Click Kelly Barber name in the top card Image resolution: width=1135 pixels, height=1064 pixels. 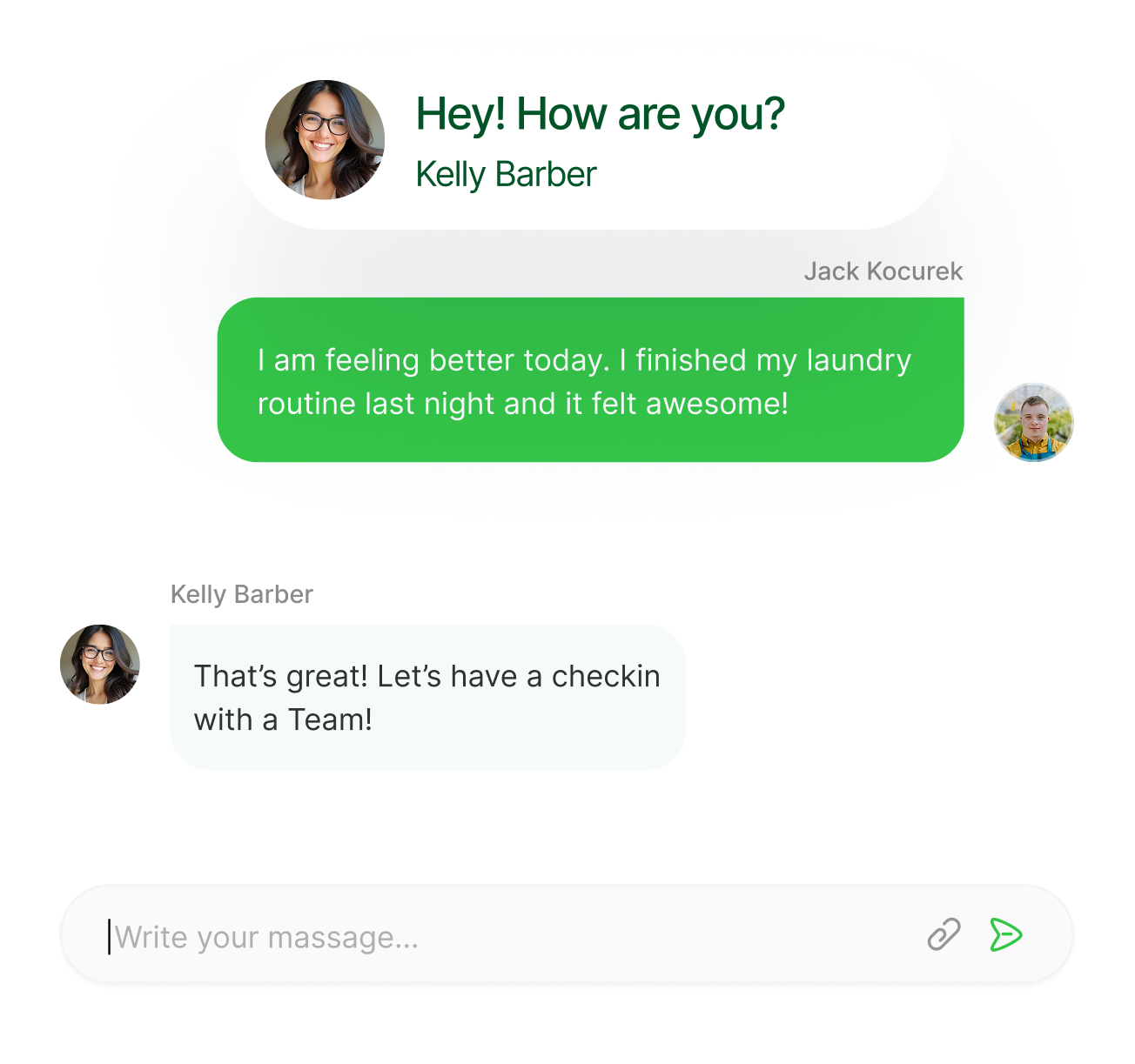tap(506, 174)
